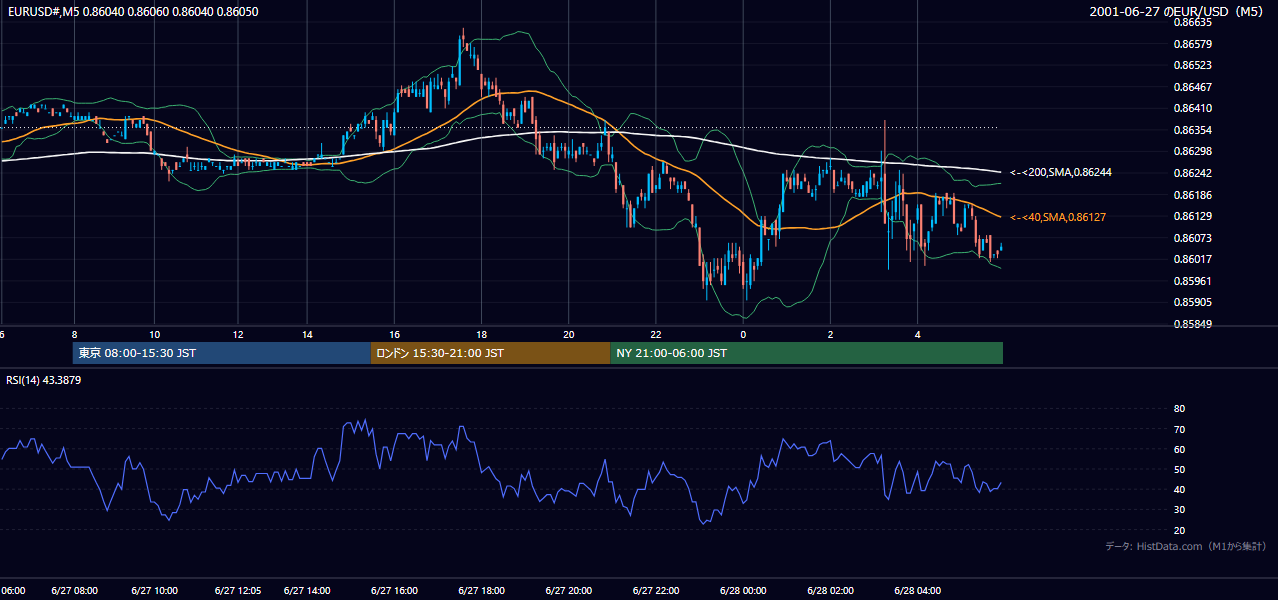Click hour marker 14 under price chart

point(308,335)
